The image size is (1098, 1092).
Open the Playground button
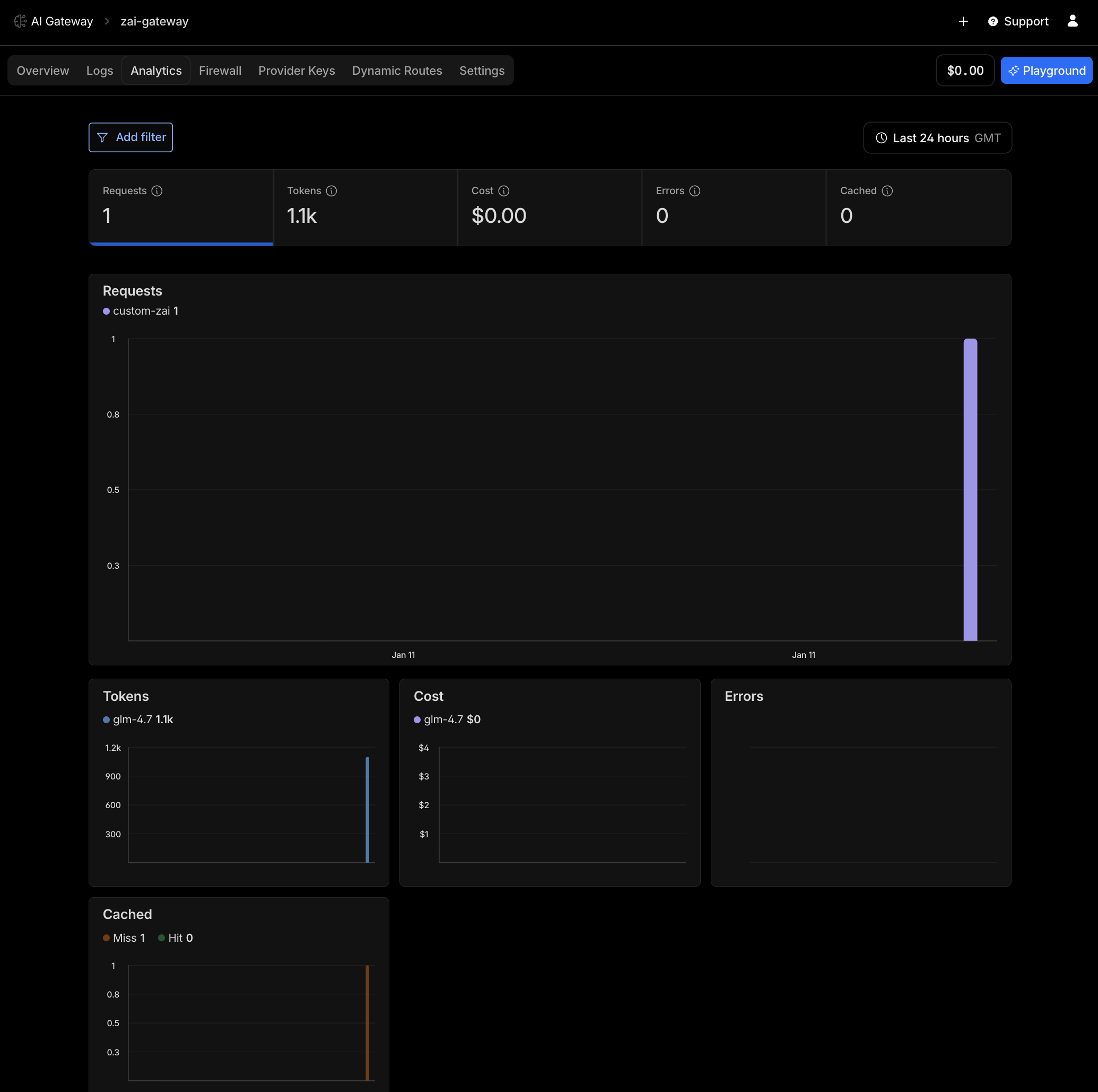coord(1046,71)
